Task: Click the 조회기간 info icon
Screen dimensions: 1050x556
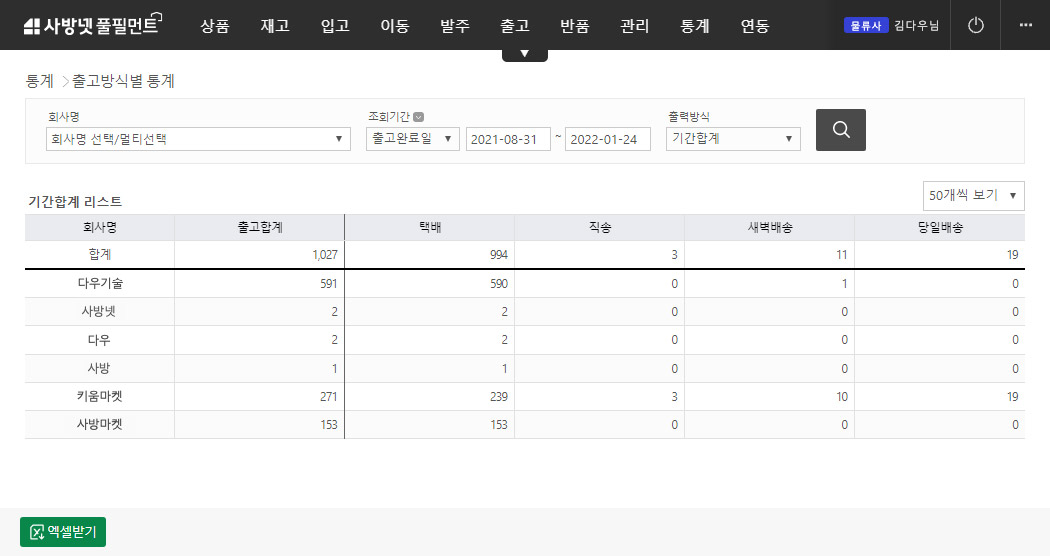Action: 418,117
